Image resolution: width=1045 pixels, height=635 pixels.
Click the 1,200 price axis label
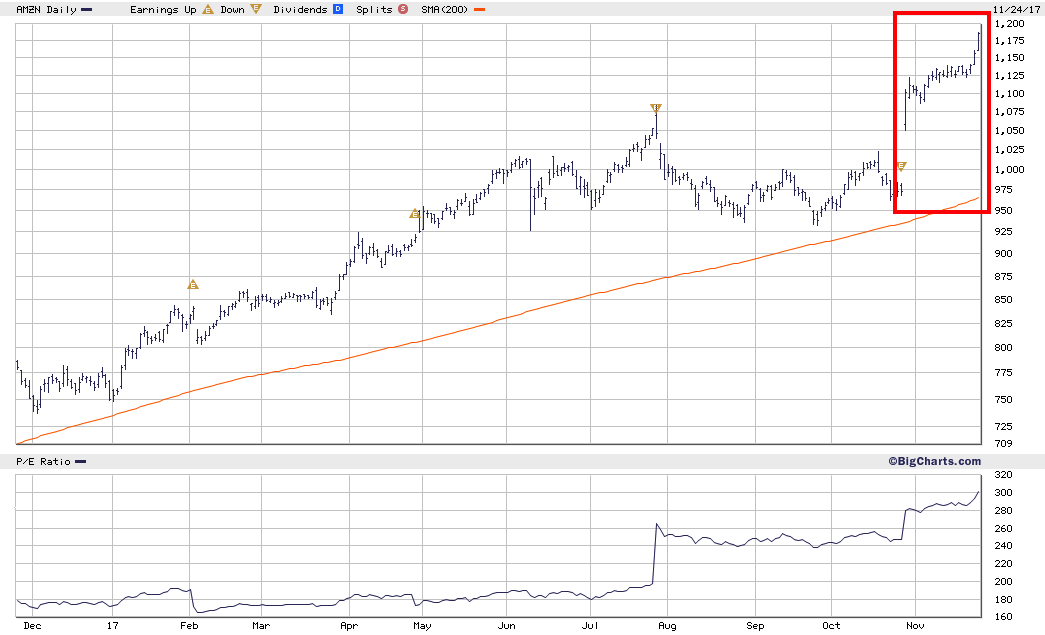pyautogui.click(x=1010, y=24)
